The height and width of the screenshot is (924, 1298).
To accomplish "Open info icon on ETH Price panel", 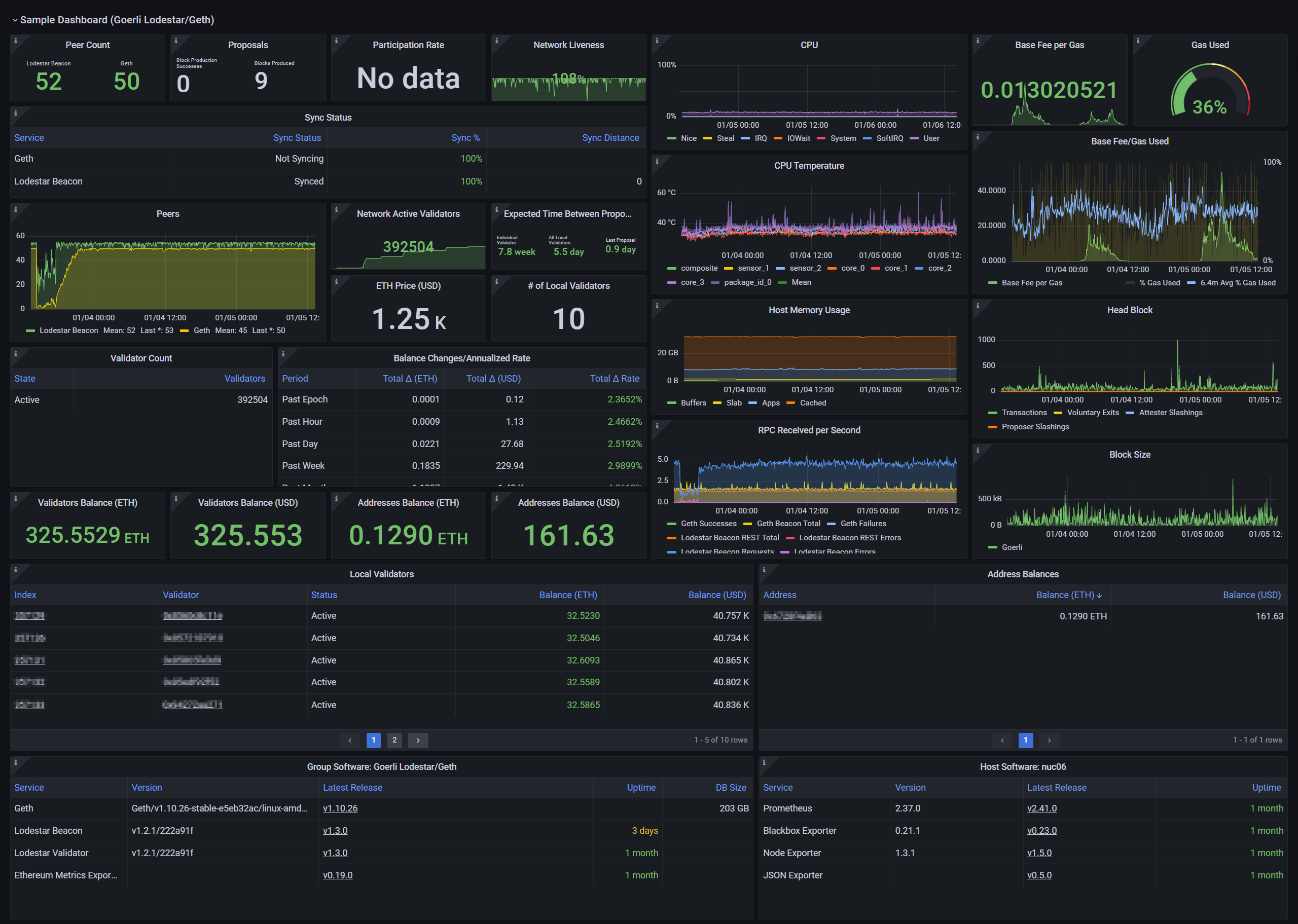I will coord(336,282).
